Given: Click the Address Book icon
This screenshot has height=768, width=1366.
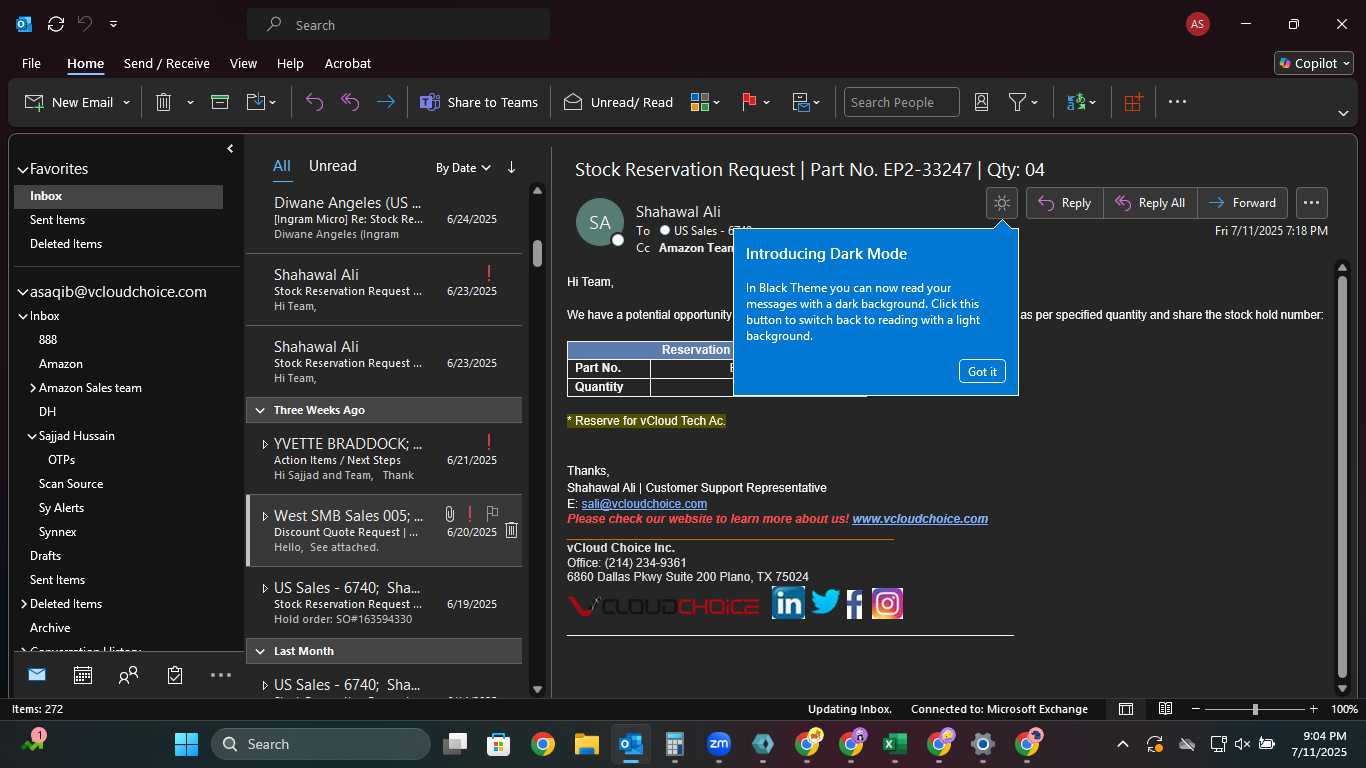Looking at the screenshot, I should (981, 102).
